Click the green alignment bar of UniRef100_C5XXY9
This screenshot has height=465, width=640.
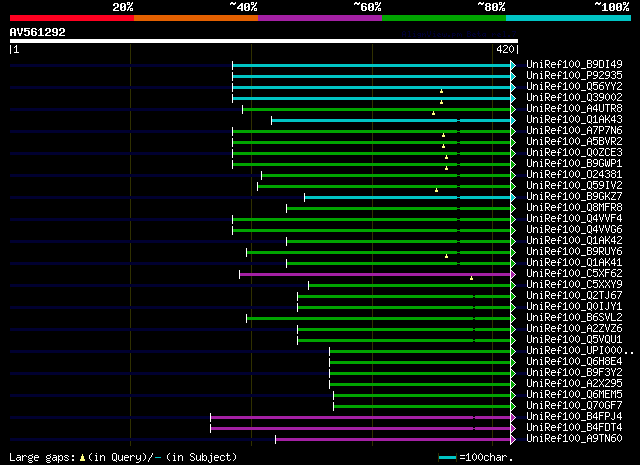(x=409, y=286)
